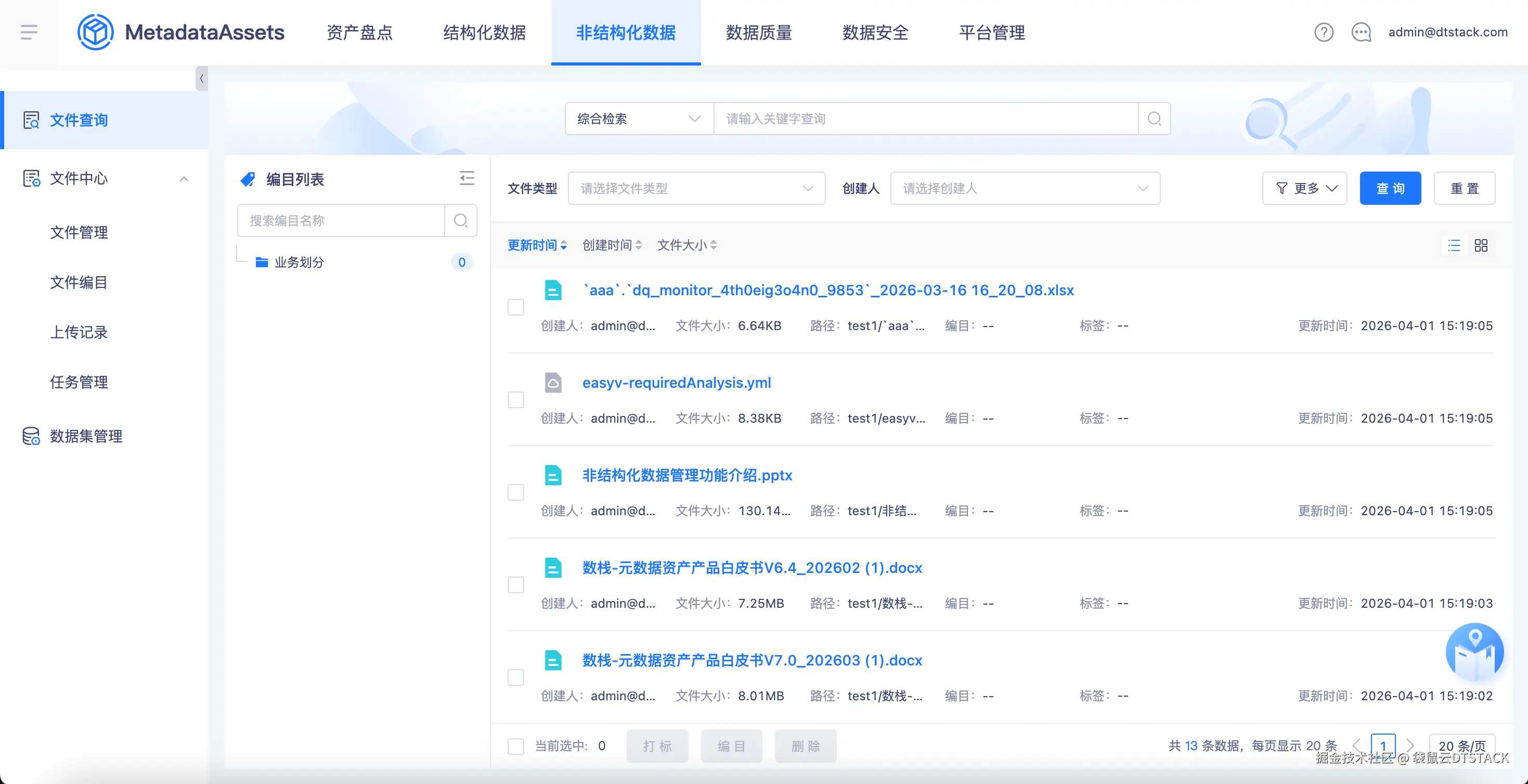This screenshot has height=784, width=1528.
Task: Toggle the select-all checkbox near 当前选中
Action: click(516, 746)
